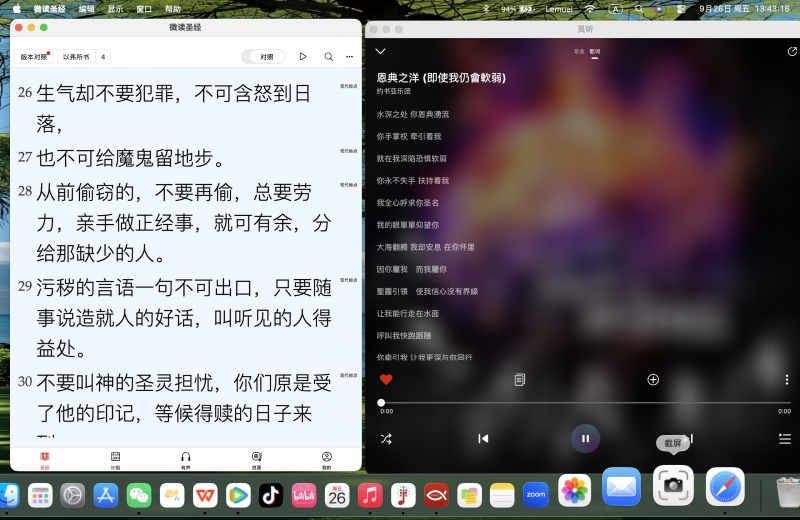Toggle shuffle playback mode

[x=386, y=438]
